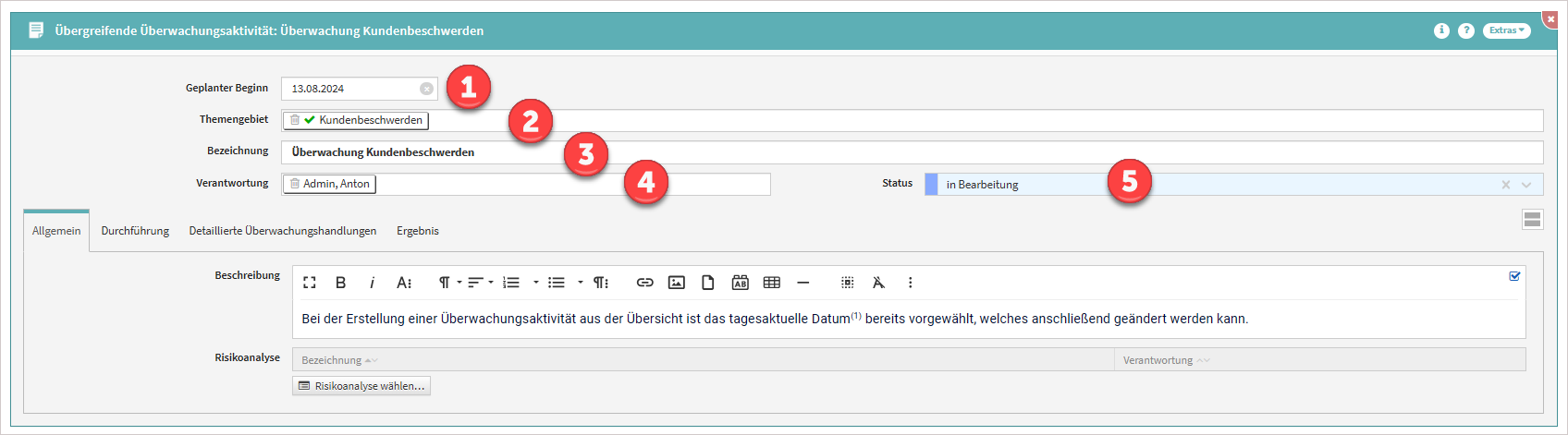Viewport: 1568px width, 435px height.
Task: Open the info icon in header
Action: 1441,30
